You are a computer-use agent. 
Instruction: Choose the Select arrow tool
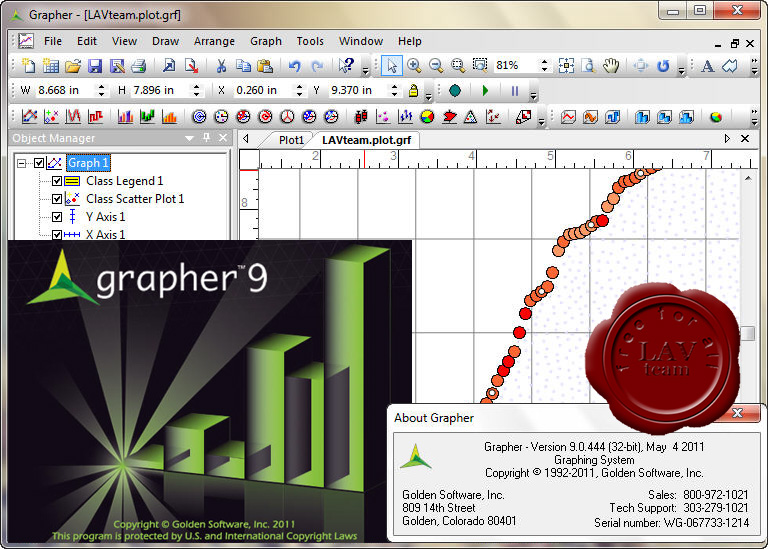click(x=392, y=66)
